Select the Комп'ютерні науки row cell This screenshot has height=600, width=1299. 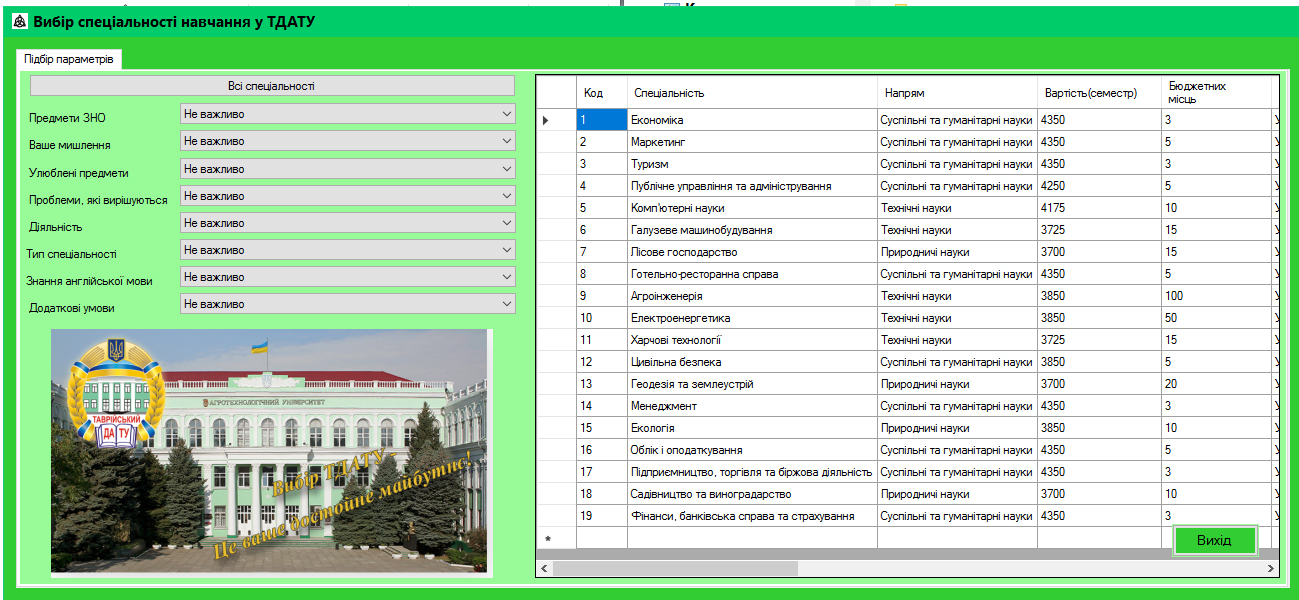(752, 208)
